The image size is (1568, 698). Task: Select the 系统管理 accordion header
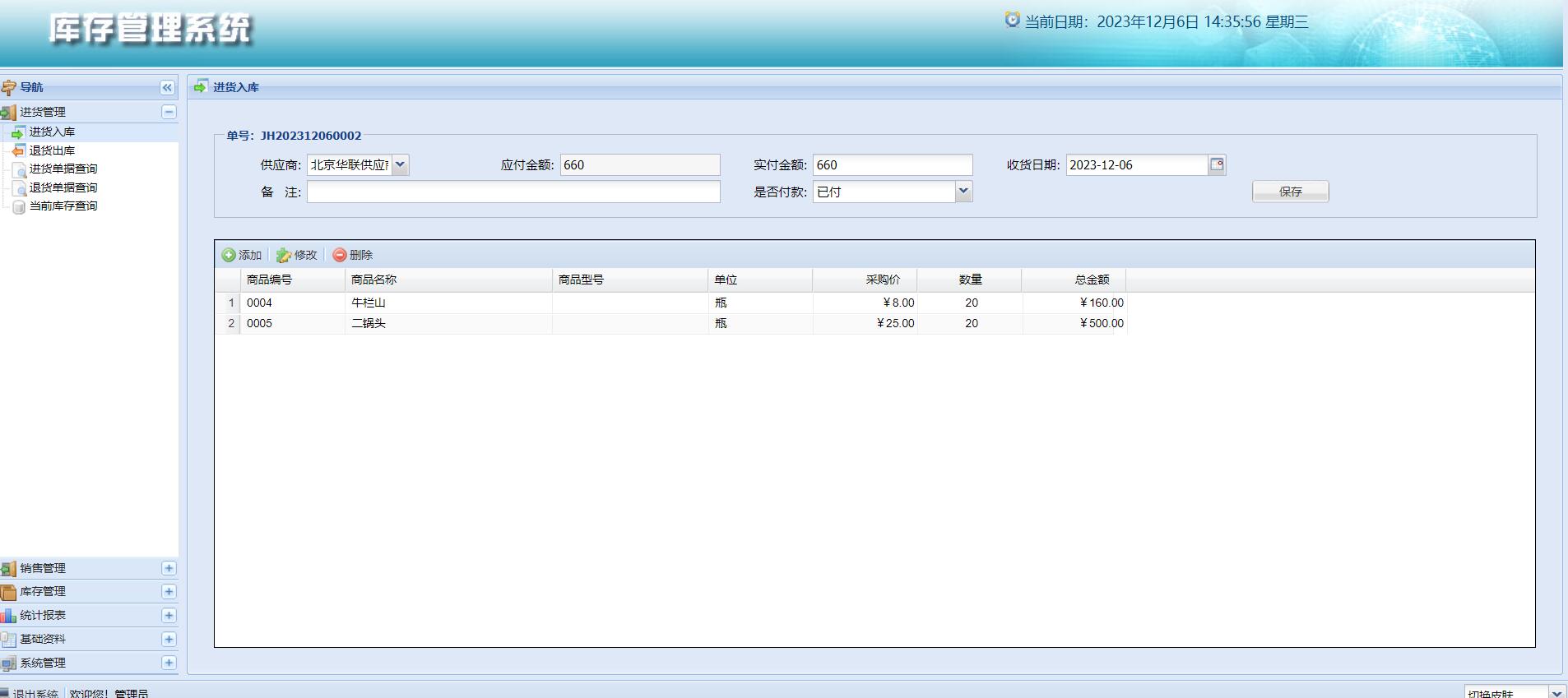tap(89, 663)
